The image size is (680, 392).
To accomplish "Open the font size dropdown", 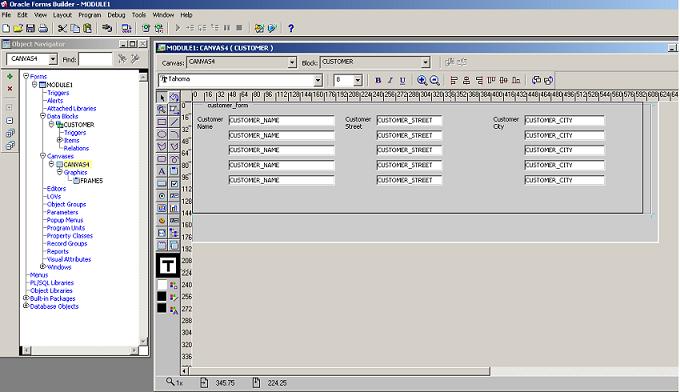I will tap(358, 80).
